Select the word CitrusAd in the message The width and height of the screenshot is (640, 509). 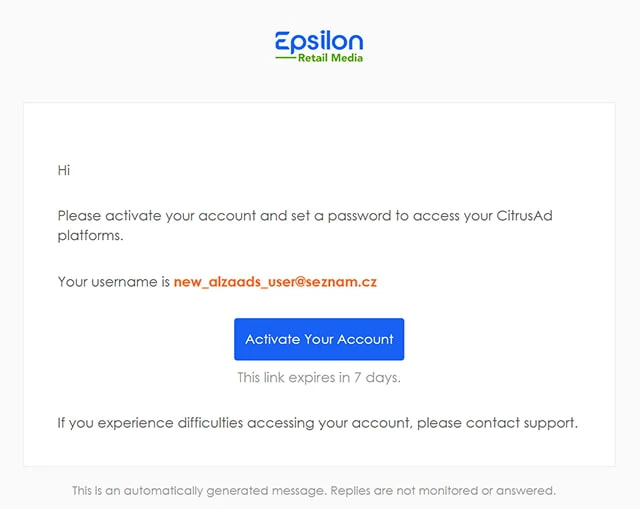[543, 215]
